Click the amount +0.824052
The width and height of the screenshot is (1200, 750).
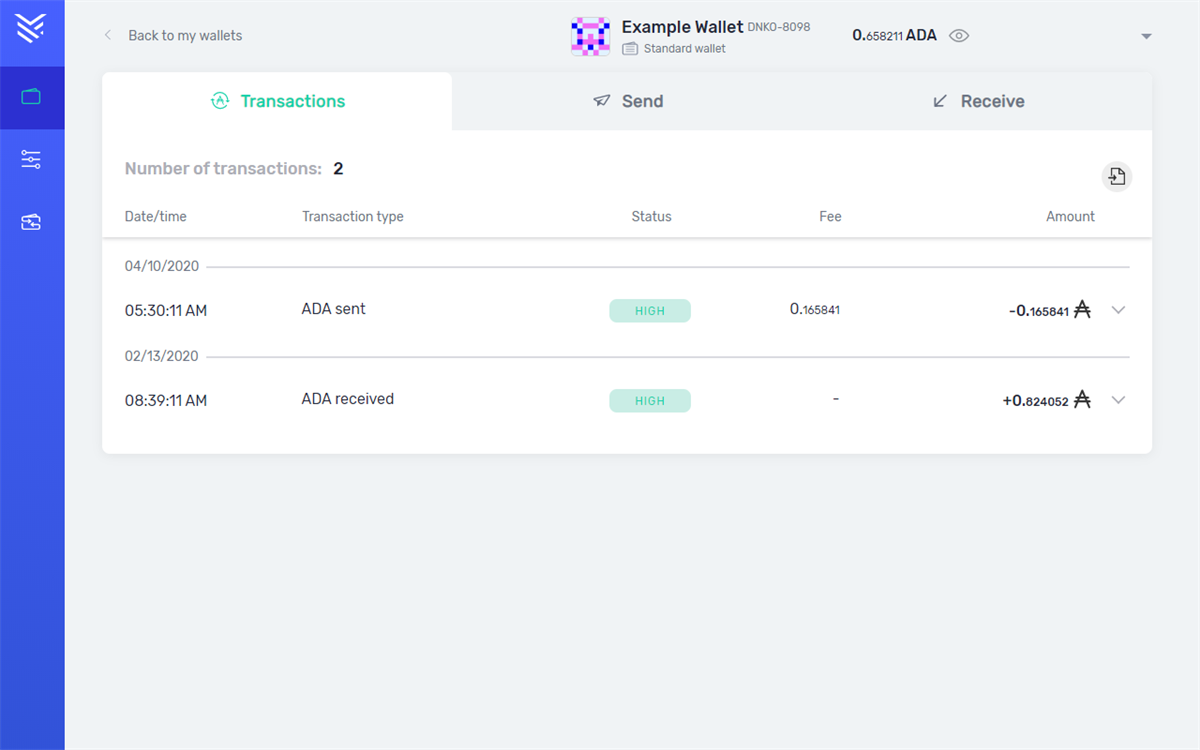[x=1036, y=401]
